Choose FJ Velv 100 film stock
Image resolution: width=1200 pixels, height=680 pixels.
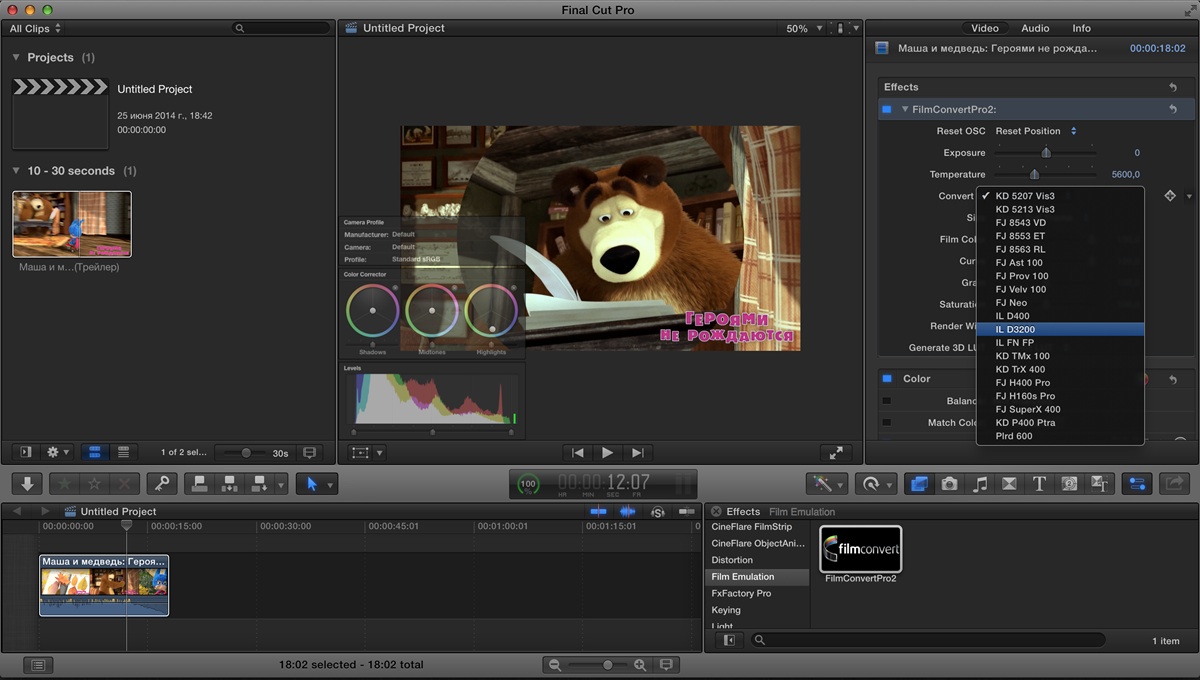click(1060, 289)
